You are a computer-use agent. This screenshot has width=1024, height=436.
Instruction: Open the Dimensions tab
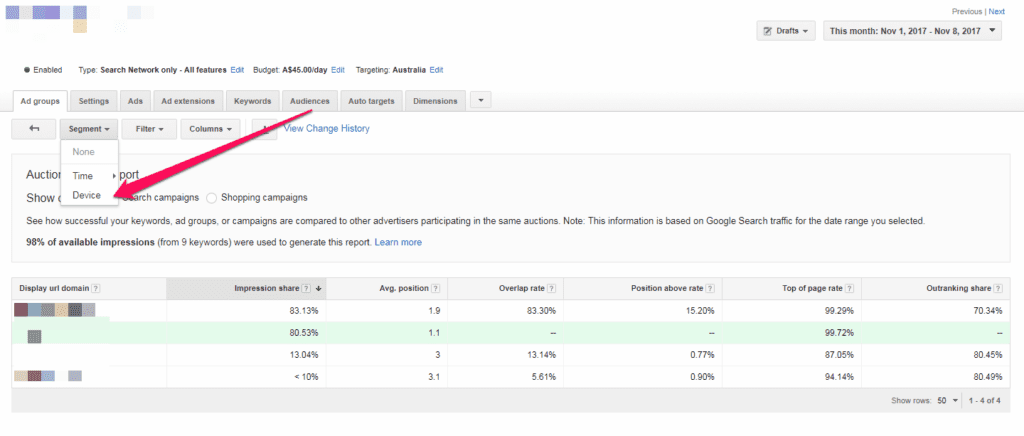(436, 101)
